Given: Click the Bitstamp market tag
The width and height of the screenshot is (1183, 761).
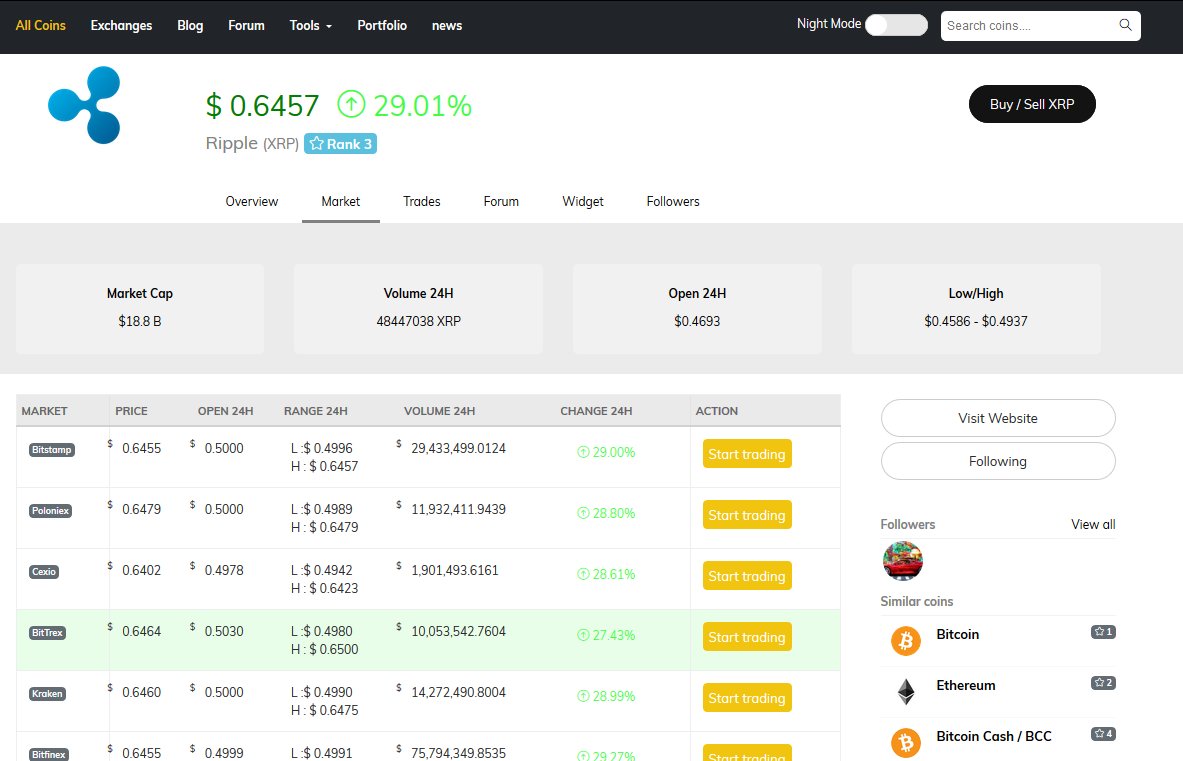Looking at the screenshot, I should [x=51, y=450].
